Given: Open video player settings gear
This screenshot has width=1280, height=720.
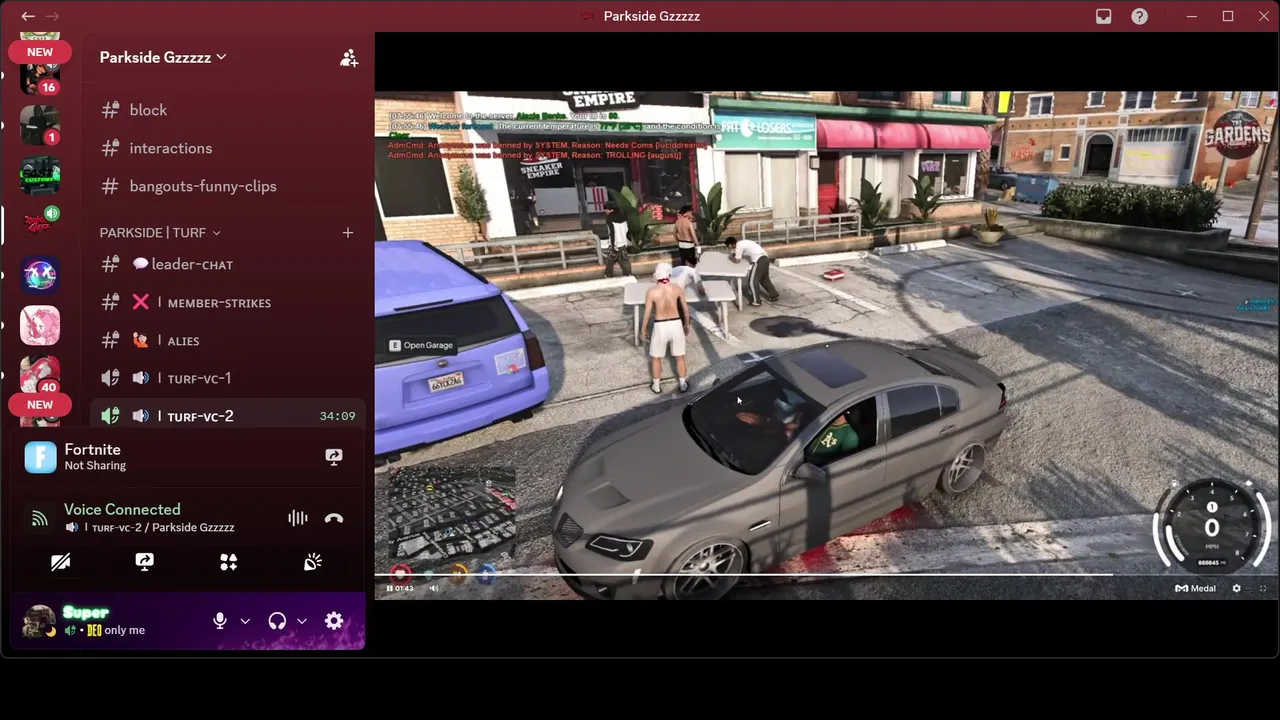Looking at the screenshot, I should (1237, 588).
